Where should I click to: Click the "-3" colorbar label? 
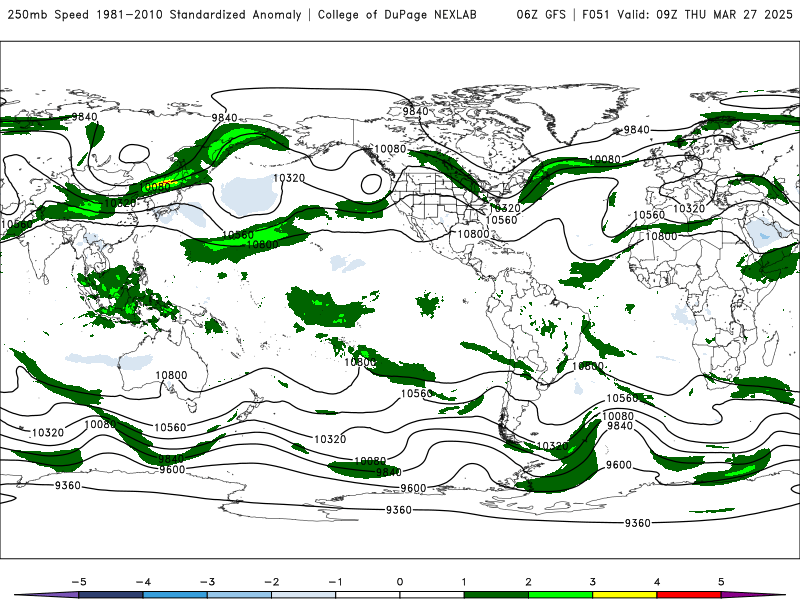(207, 582)
